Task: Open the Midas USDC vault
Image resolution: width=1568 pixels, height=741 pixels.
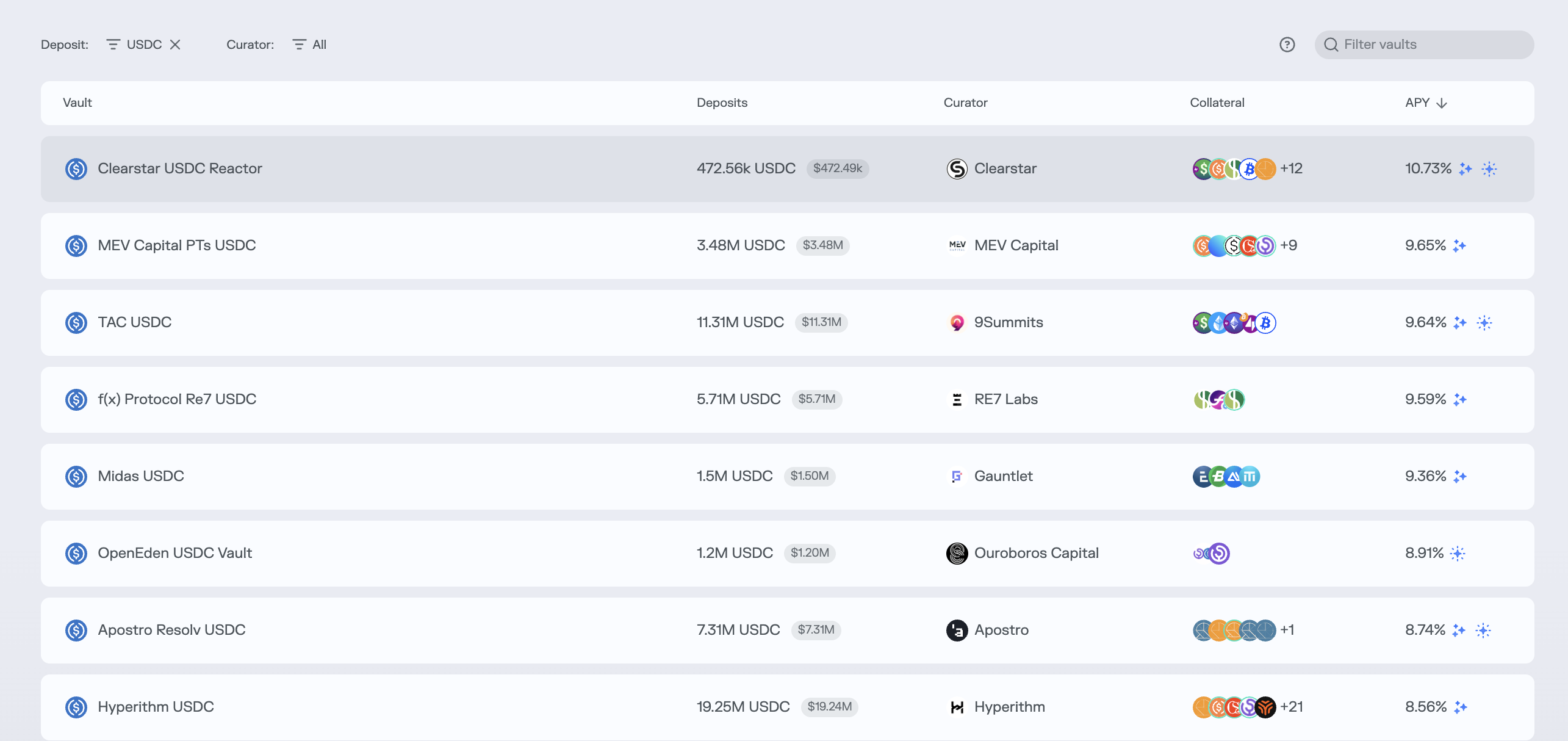Action: pyautogui.click(x=787, y=477)
